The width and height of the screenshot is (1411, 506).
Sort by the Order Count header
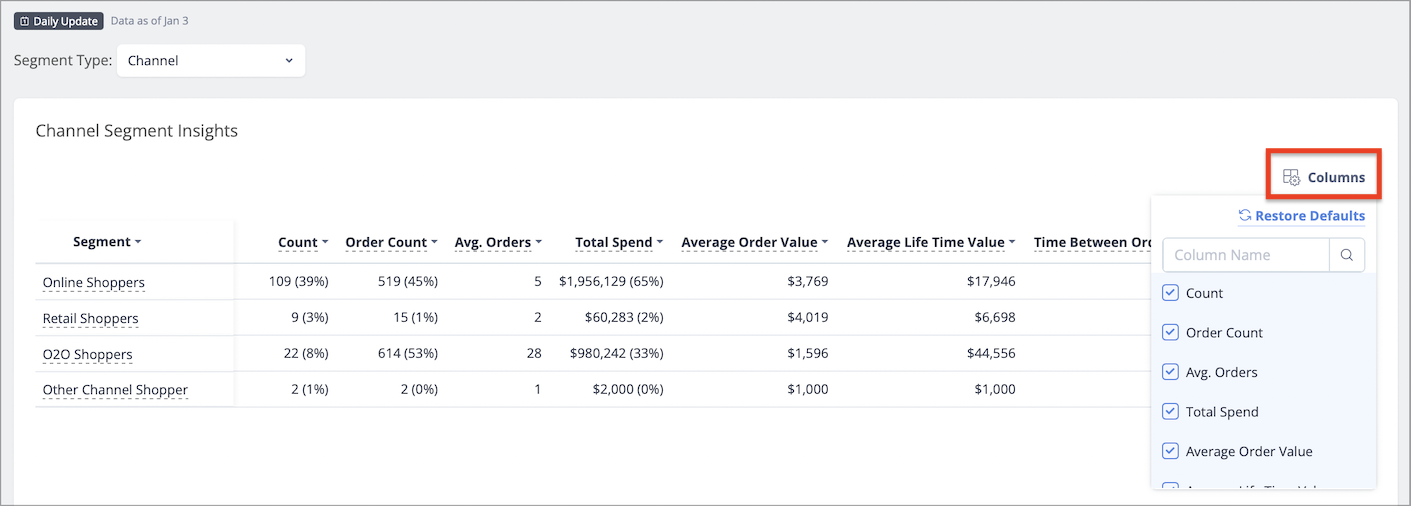pos(391,242)
